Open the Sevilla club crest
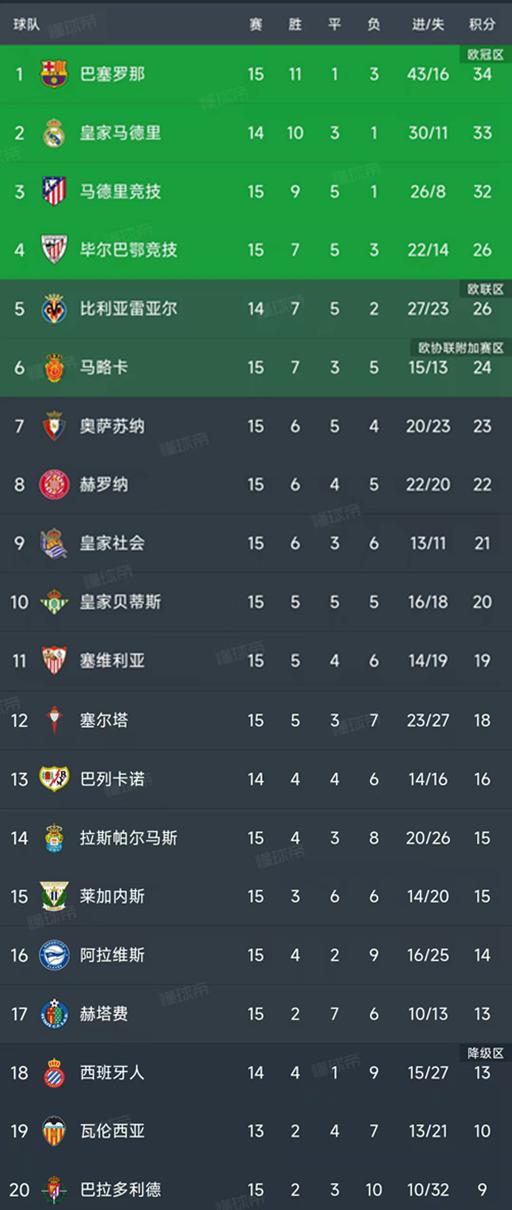Viewport: 512px width, 1210px height. 53,661
